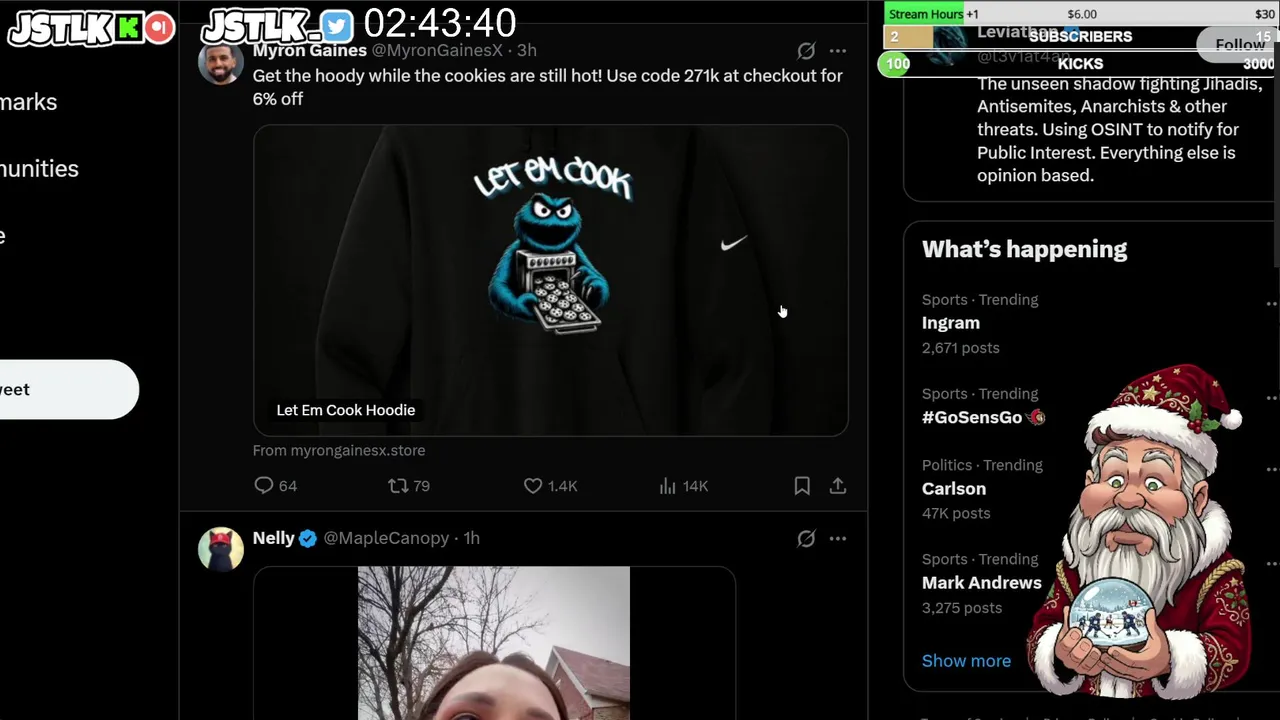Open the Ingram trending topic

(x=951, y=323)
